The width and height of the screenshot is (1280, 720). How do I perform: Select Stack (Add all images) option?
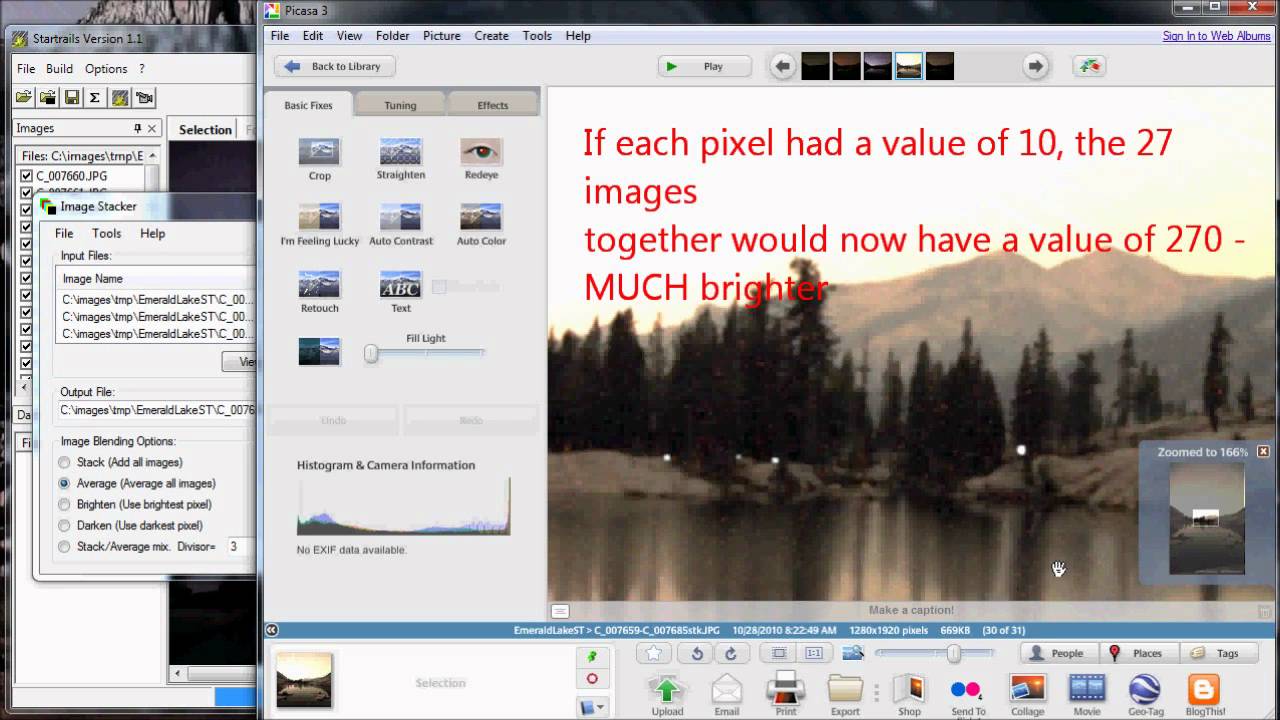(65, 462)
